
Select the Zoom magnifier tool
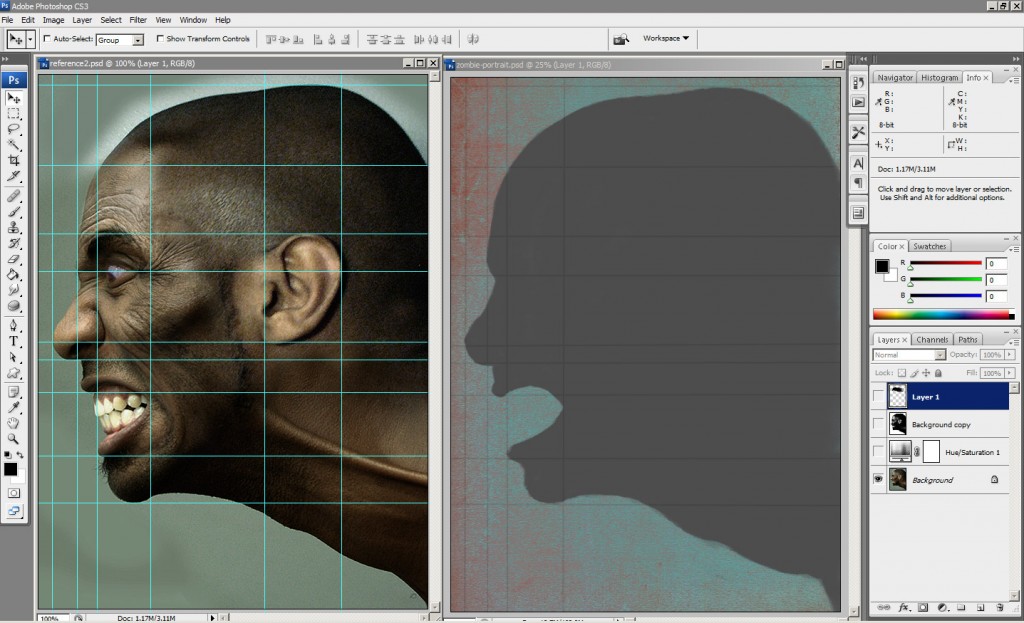14,438
